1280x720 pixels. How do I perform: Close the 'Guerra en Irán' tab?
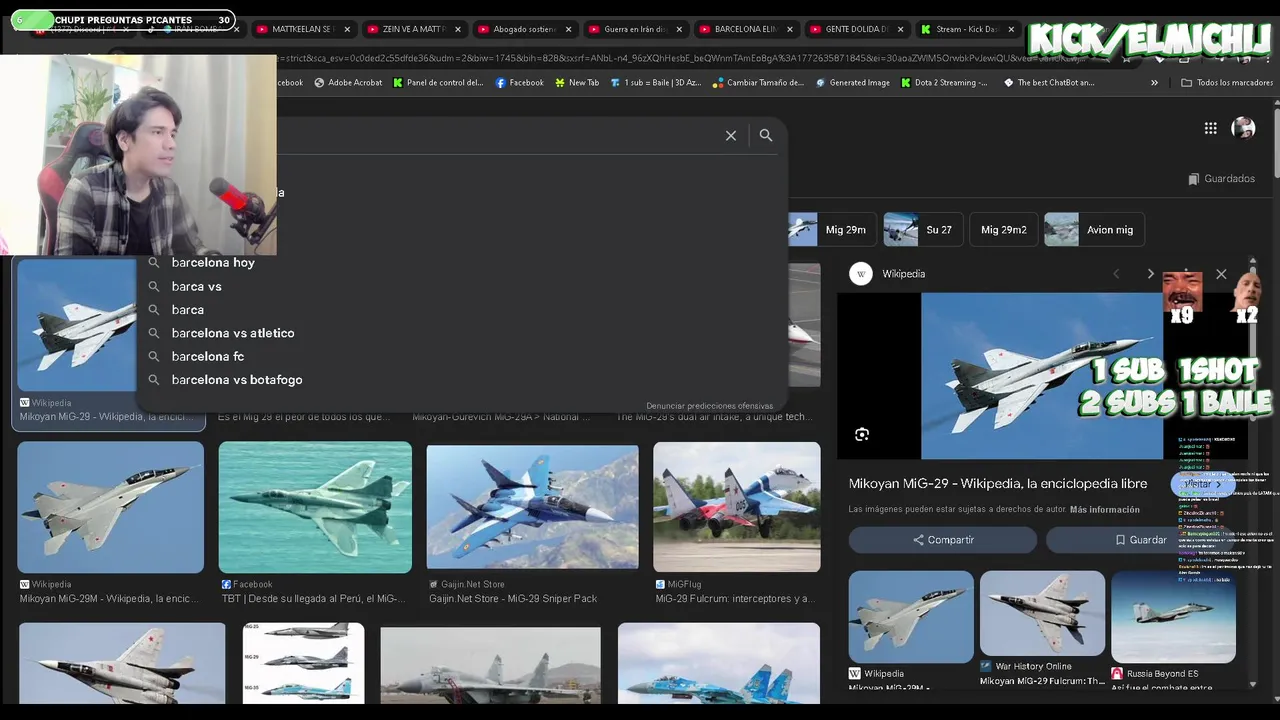coord(679,29)
